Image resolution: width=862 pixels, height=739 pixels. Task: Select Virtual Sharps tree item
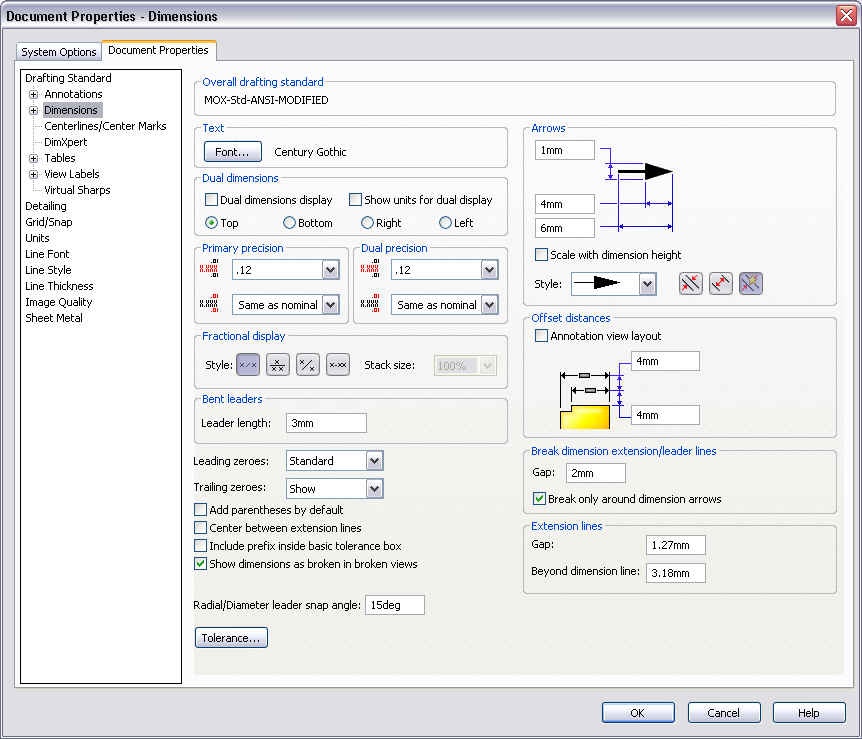[x=77, y=190]
